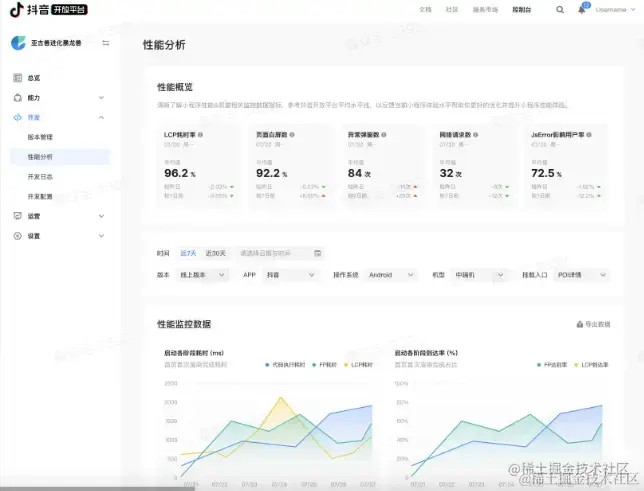Click info icon next to LCP耗时率
Viewport: 644px width, 491px height.
(x=200, y=135)
